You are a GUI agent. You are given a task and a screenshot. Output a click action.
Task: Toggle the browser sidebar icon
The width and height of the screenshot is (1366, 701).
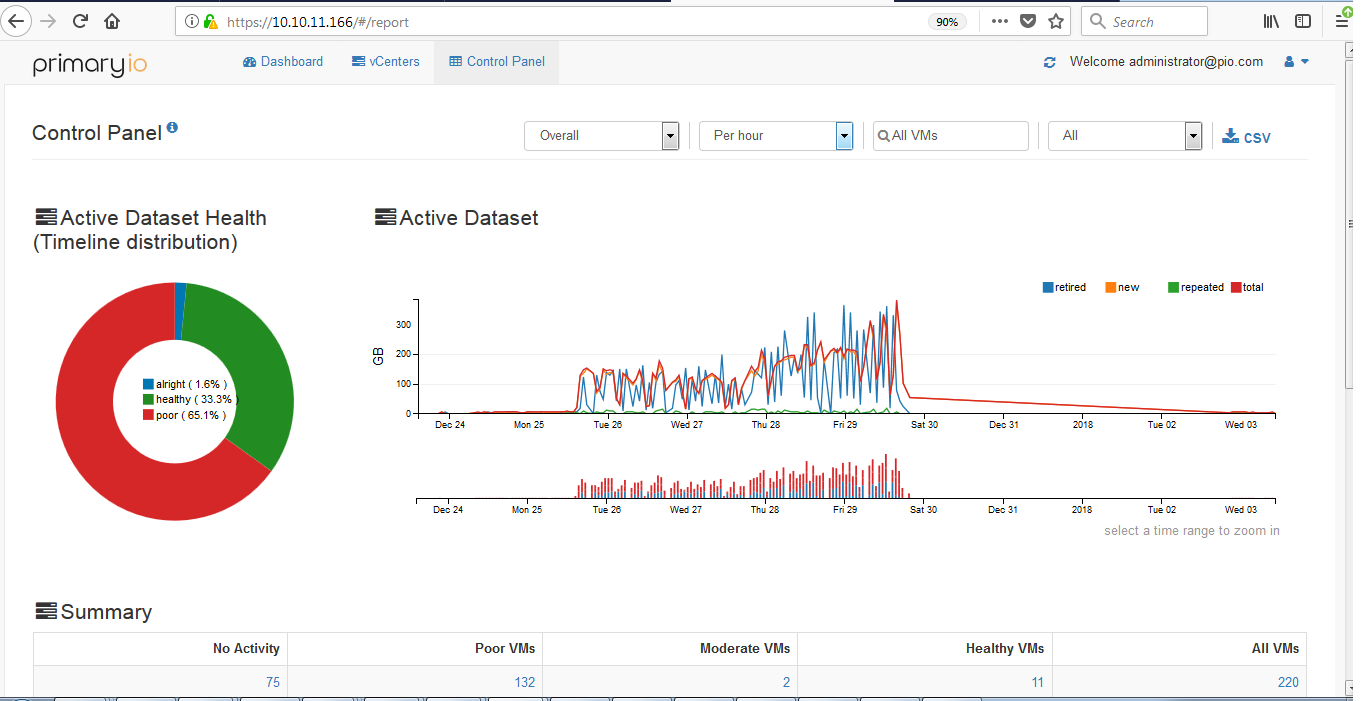(x=1303, y=21)
